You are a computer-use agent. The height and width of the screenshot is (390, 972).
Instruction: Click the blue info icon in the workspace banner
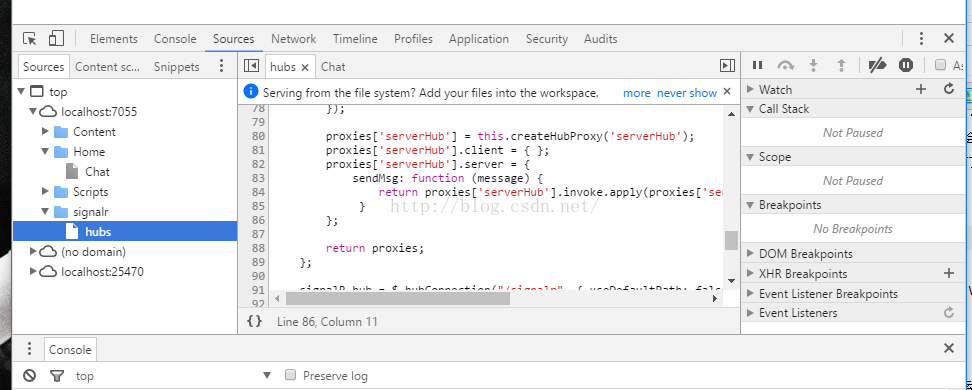pos(251,92)
